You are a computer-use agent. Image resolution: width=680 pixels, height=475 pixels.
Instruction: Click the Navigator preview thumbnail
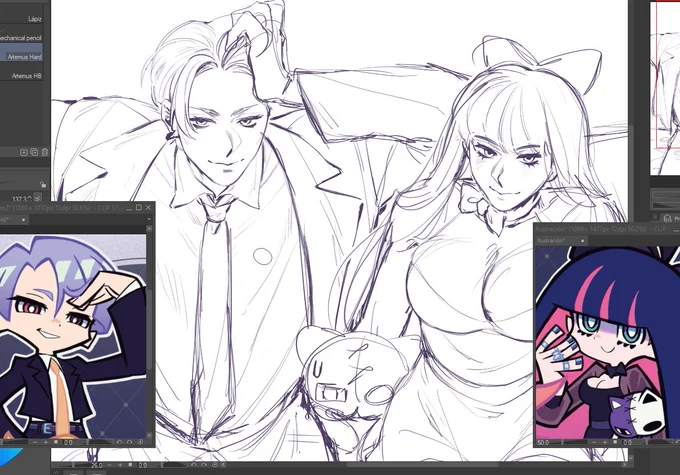(x=665, y=87)
